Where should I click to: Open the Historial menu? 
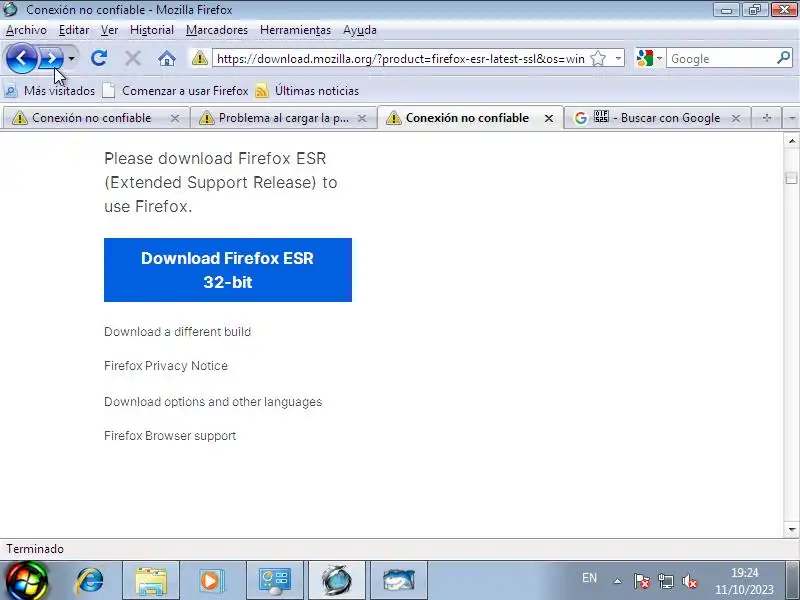[x=152, y=30]
